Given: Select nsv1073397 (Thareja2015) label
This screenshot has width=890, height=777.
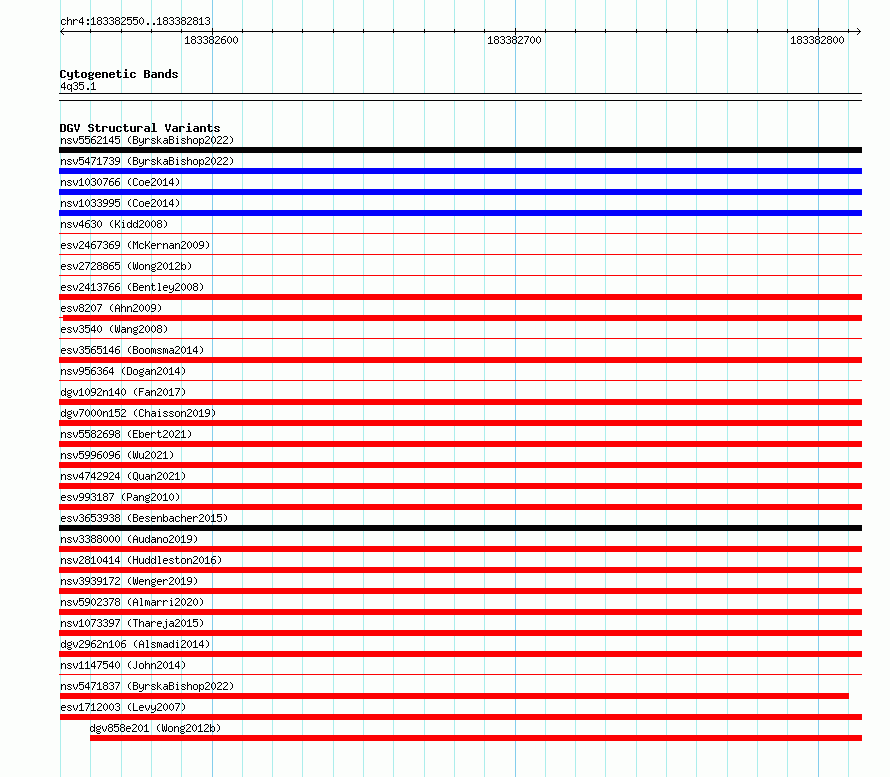Looking at the screenshot, I should (x=132, y=623).
